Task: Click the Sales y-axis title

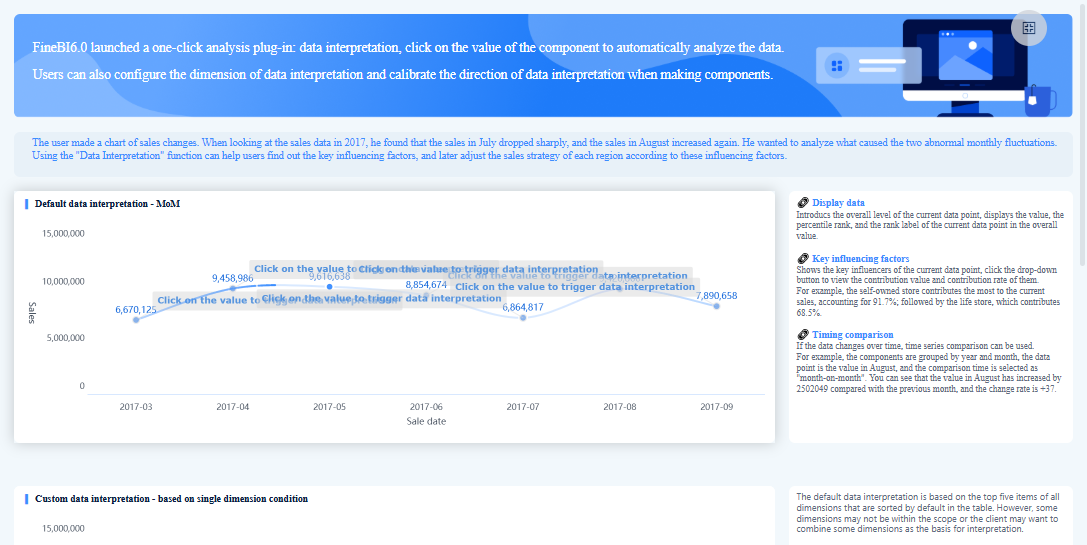Action: (x=32, y=313)
